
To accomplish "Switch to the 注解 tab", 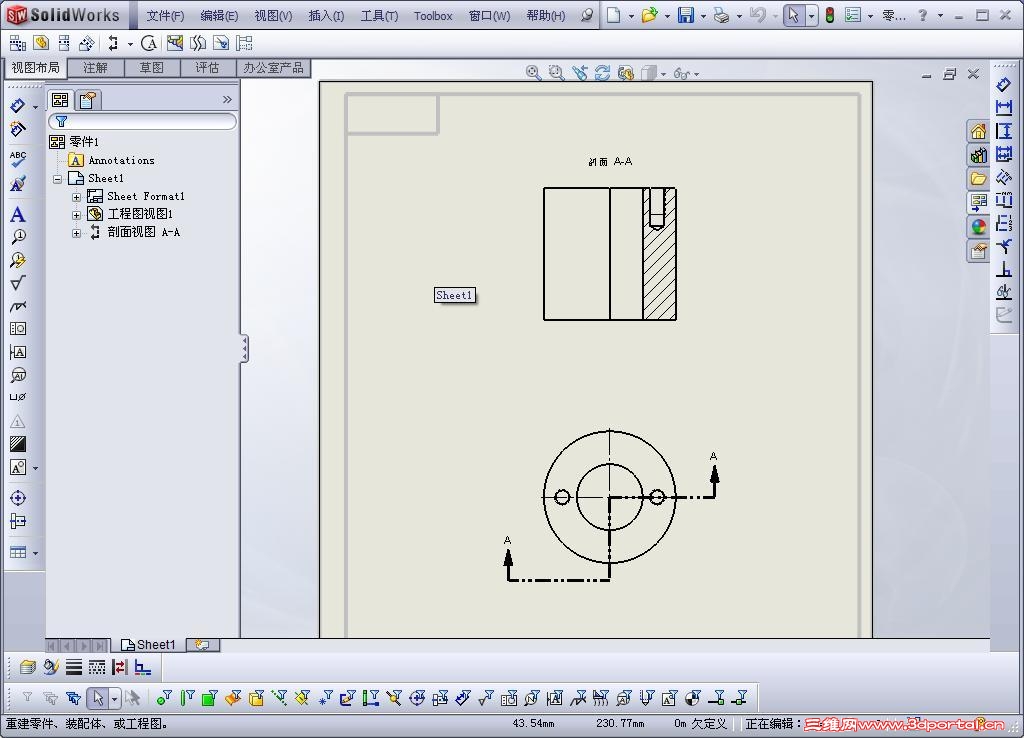I will 95,68.
